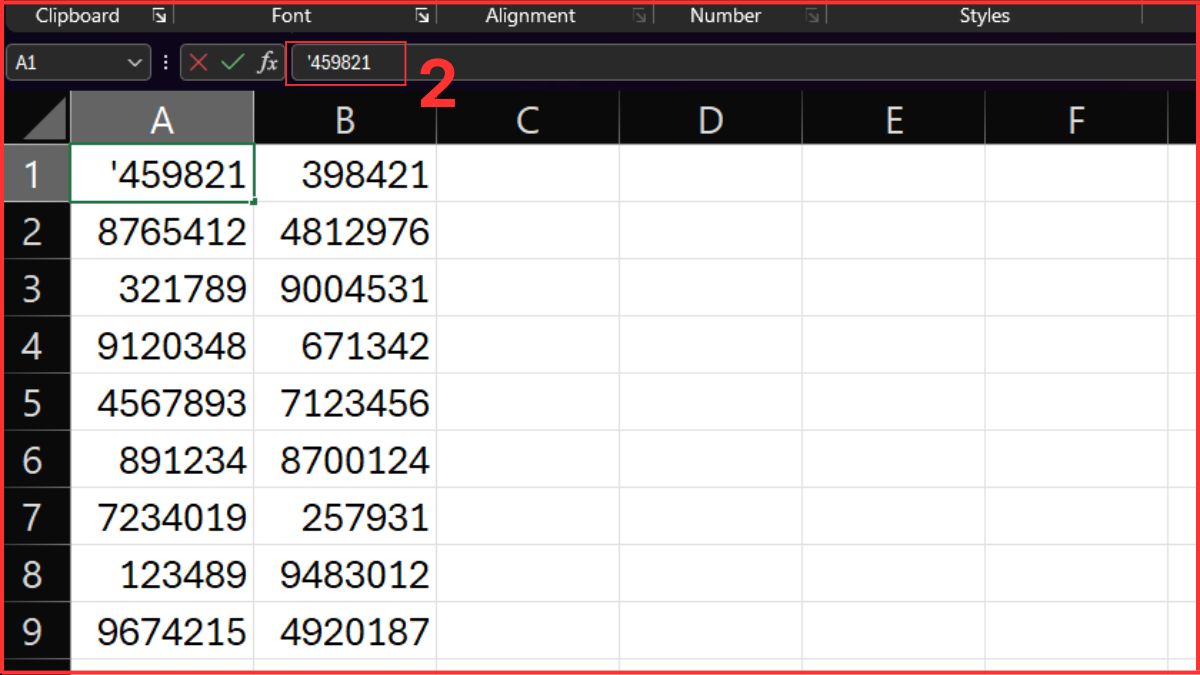Click cell containing 4567893
The width and height of the screenshot is (1200, 675).
click(x=162, y=402)
